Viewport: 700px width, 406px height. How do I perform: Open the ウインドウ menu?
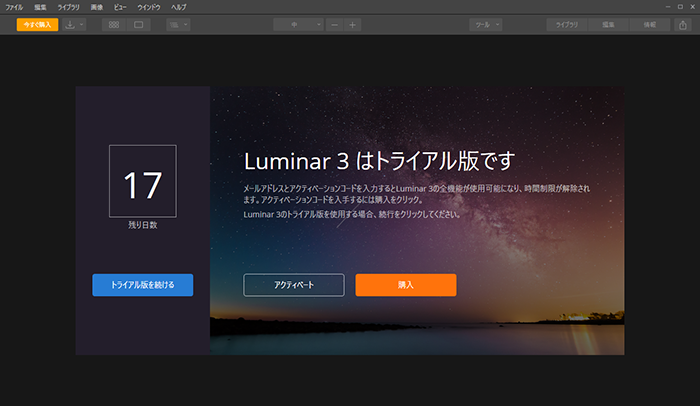[x=149, y=7]
